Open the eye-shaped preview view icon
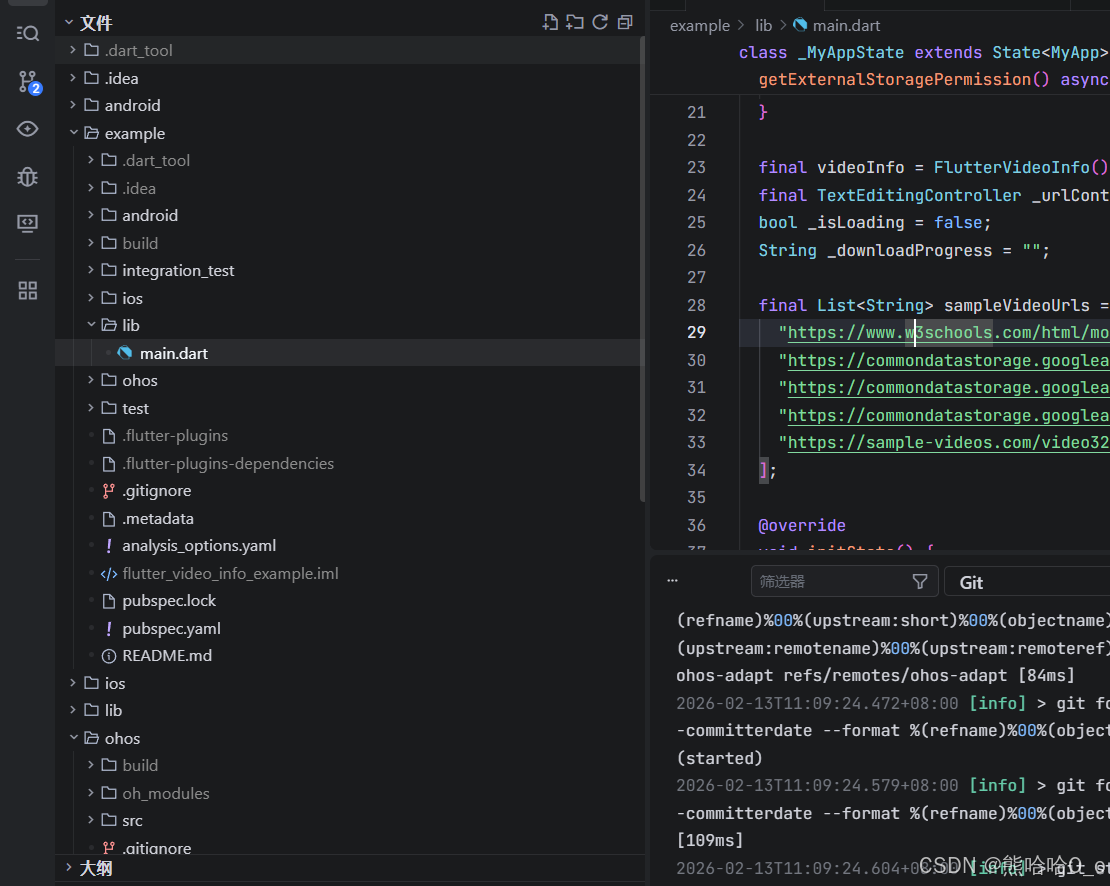Viewport: 1110px width, 886px height. [28, 129]
